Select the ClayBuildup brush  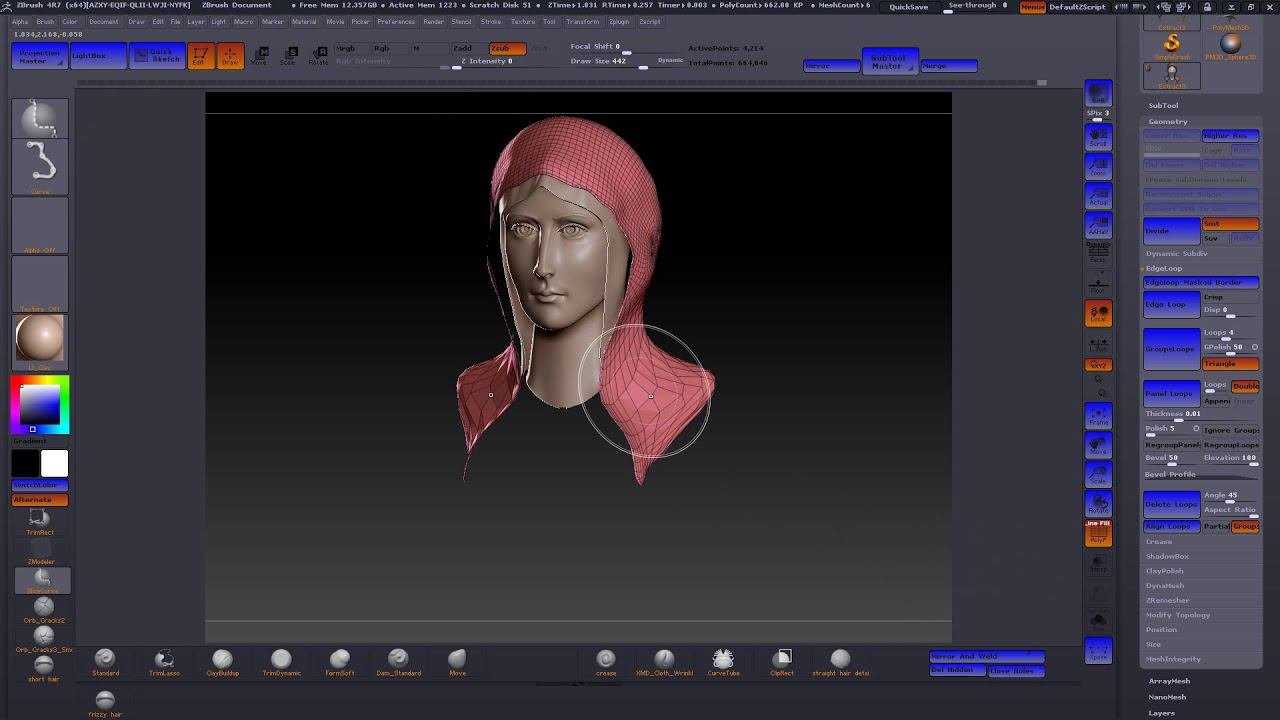(x=222, y=659)
